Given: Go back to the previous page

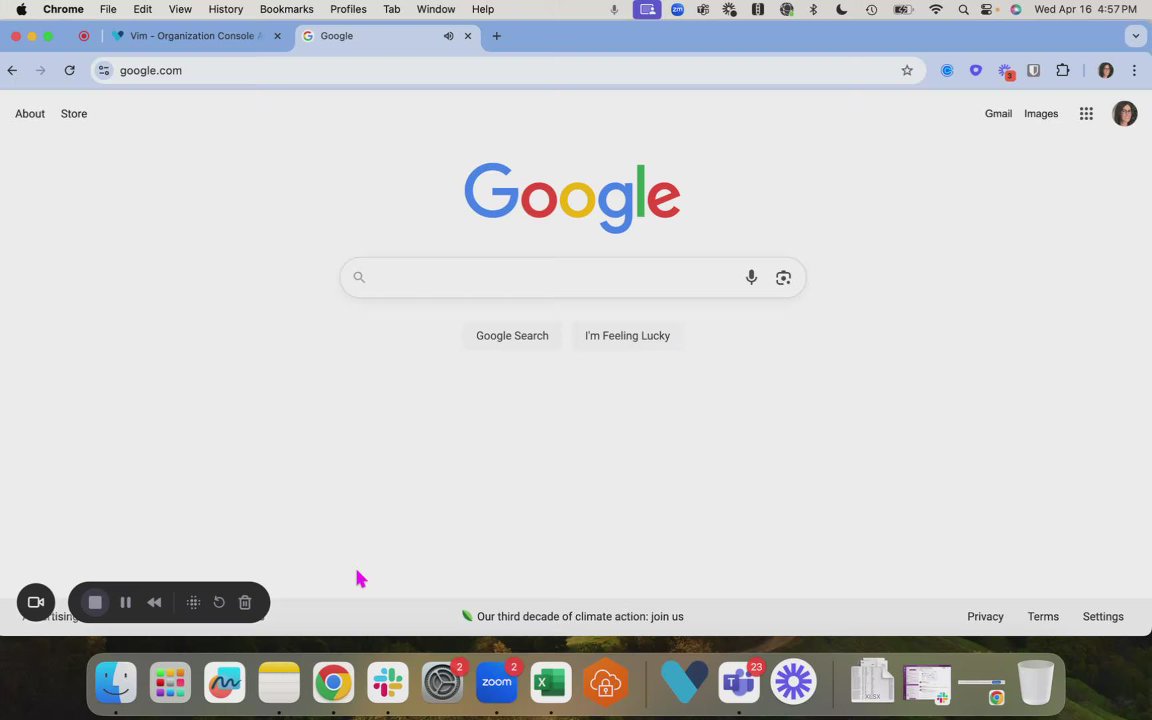Looking at the screenshot, I should coord(12,71).
